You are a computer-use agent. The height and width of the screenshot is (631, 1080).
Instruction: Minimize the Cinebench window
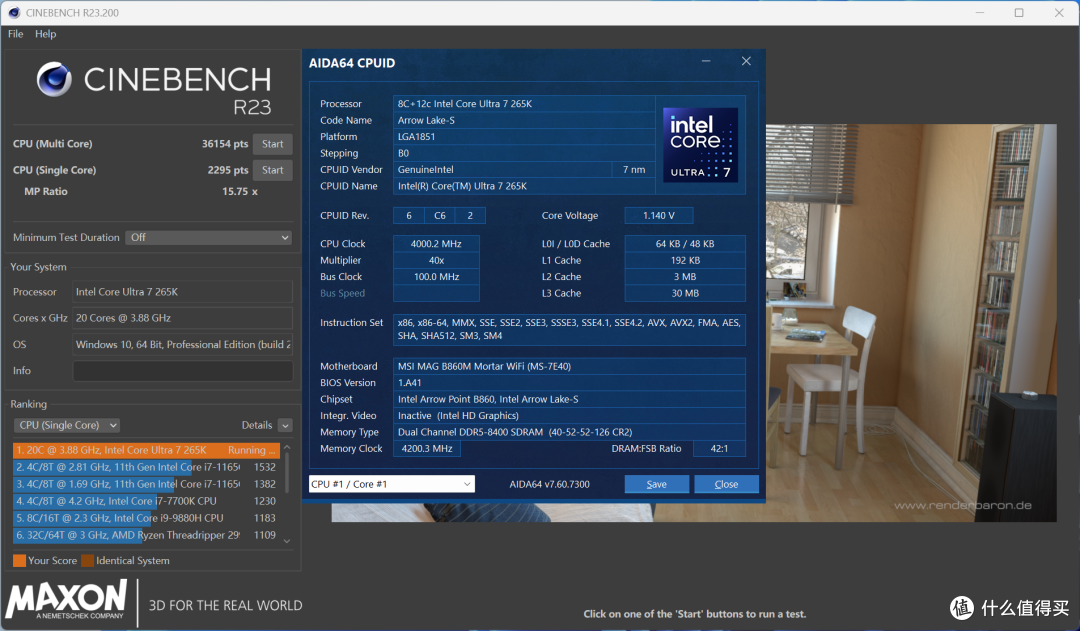[980, 12]
